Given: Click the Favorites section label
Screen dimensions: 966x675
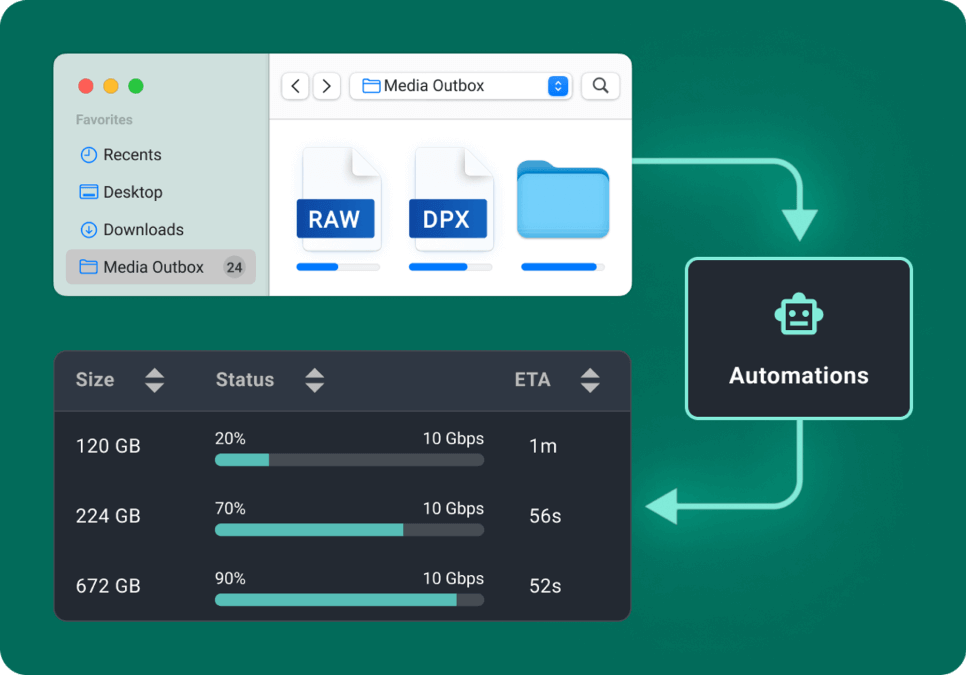Looking at the screenshot, I should tap(102, 119).
